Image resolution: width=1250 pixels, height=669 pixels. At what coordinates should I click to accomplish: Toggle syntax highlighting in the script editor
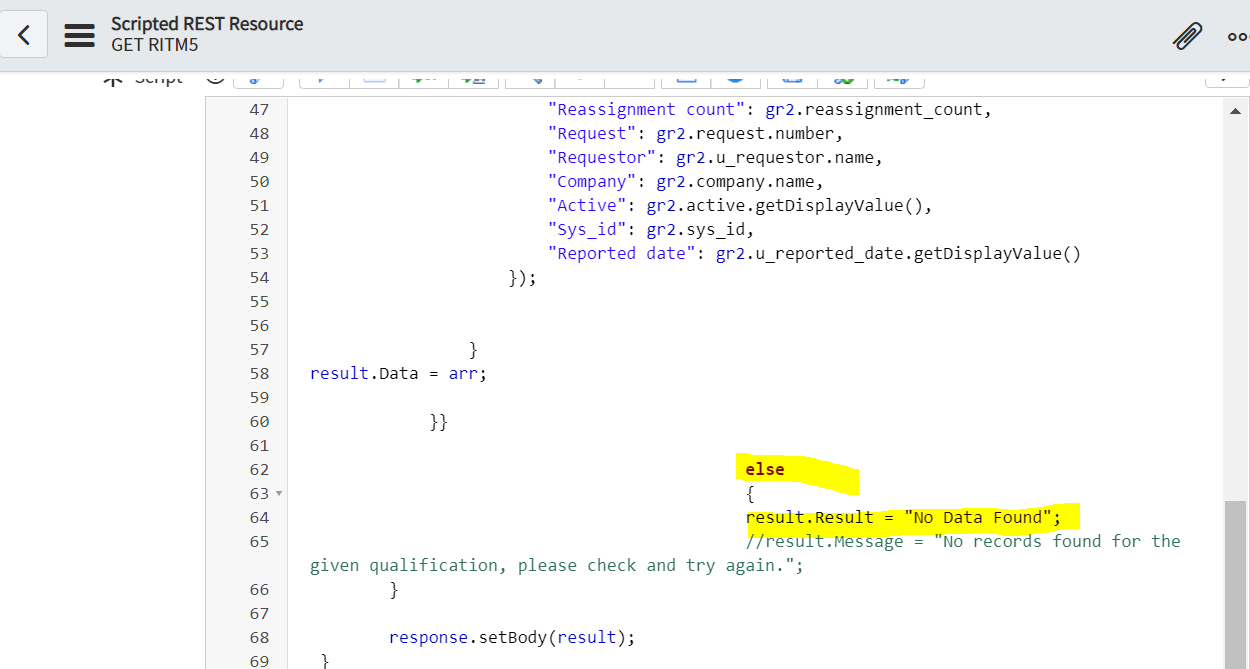[845, 80]
